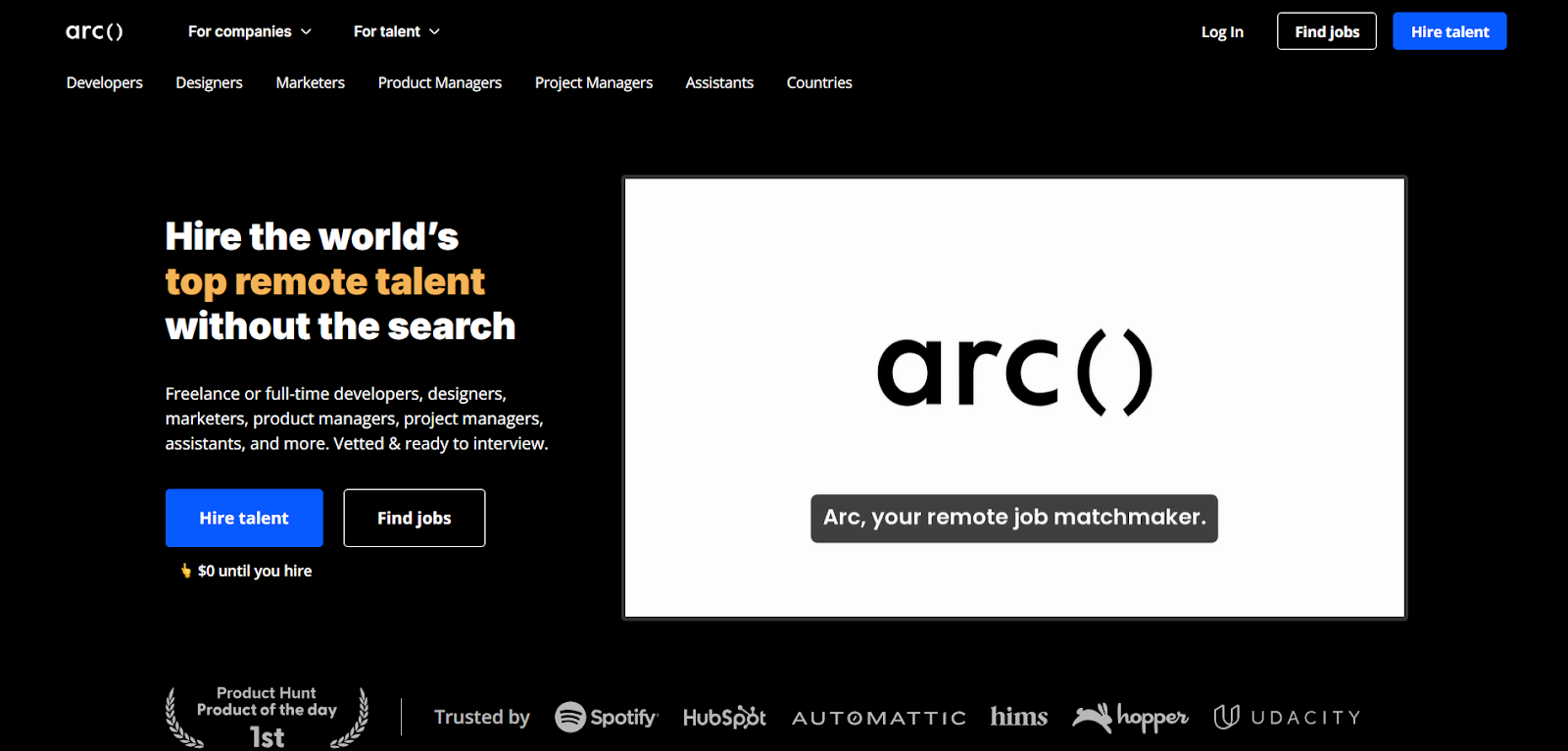
Task: Click the "$0 until you hire" text
Action: (255, 571)
